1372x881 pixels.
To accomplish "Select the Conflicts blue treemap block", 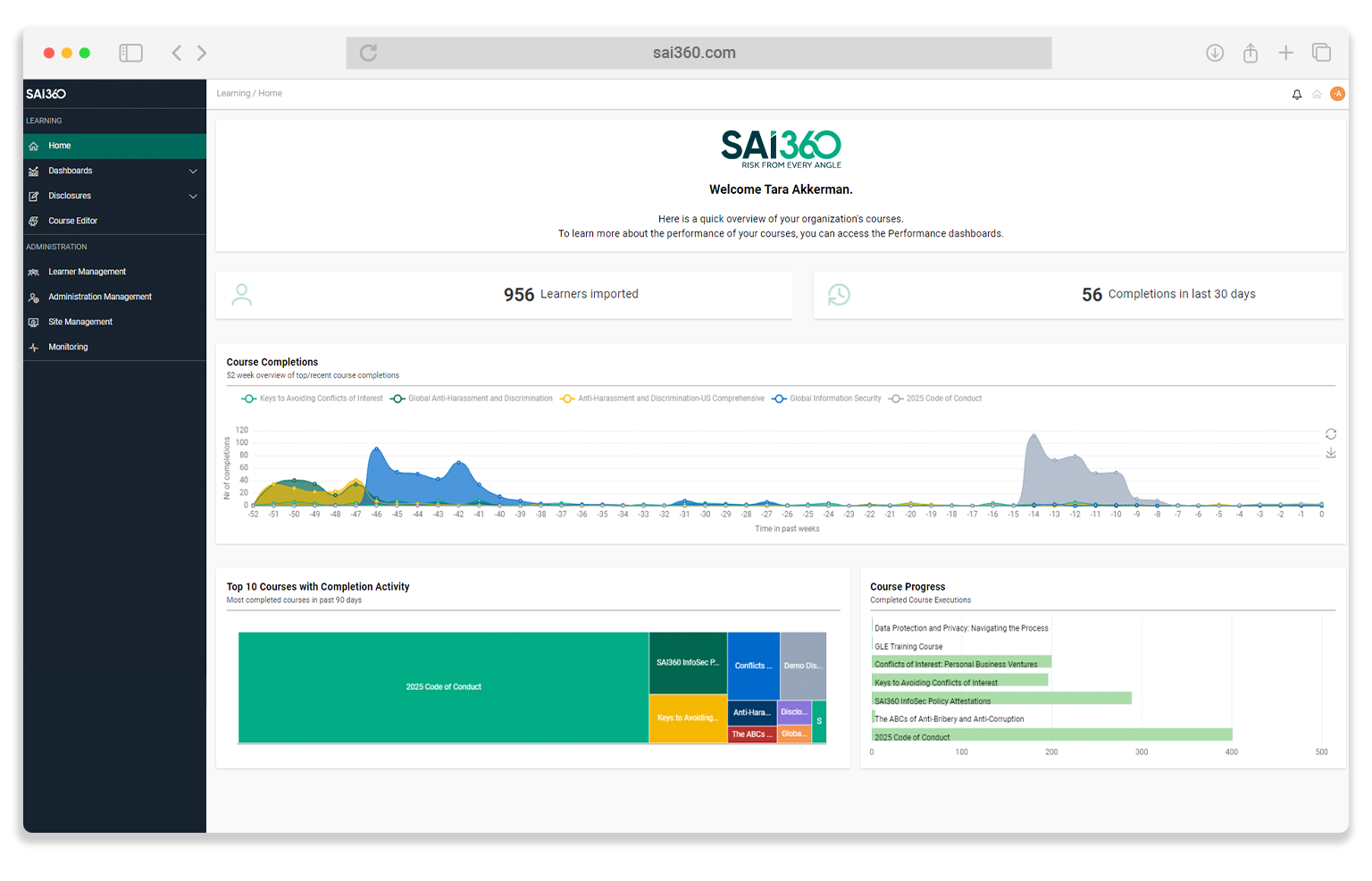I will 754,666.
